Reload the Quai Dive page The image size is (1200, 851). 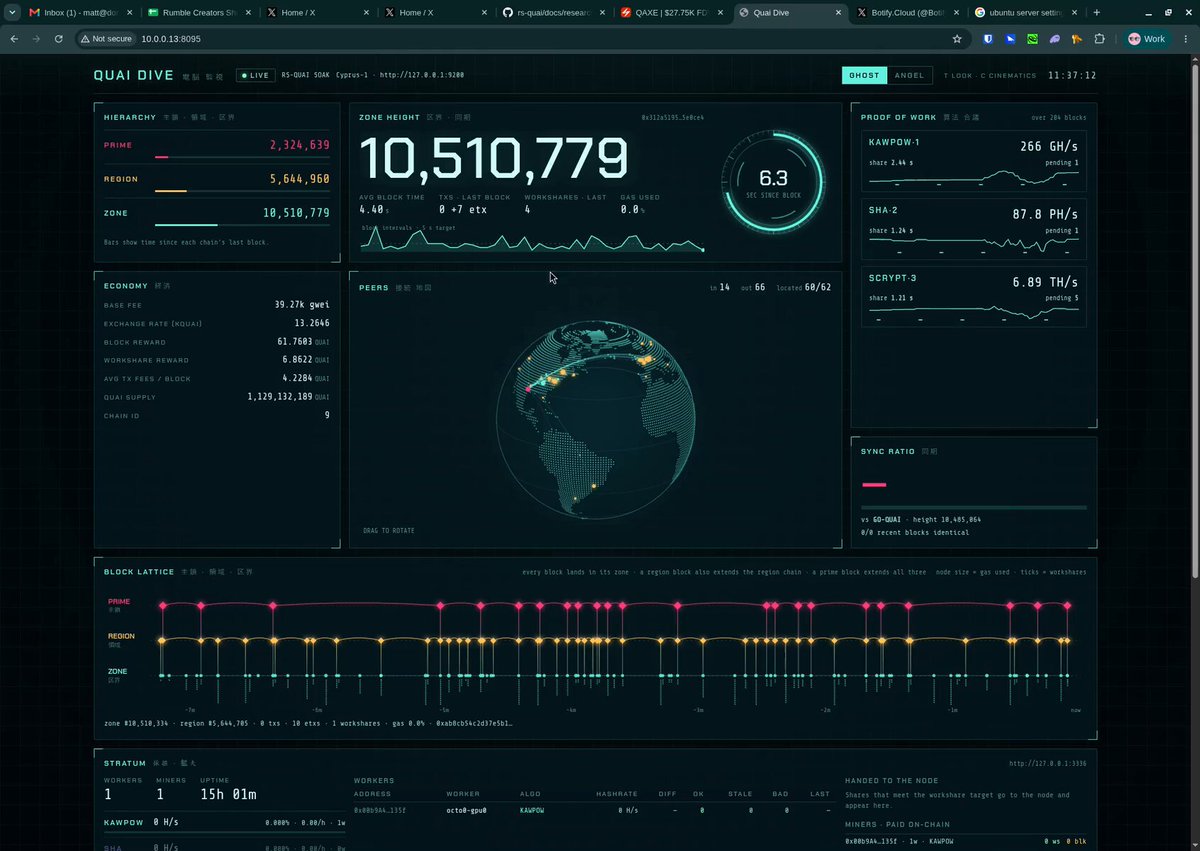(59, 39)
